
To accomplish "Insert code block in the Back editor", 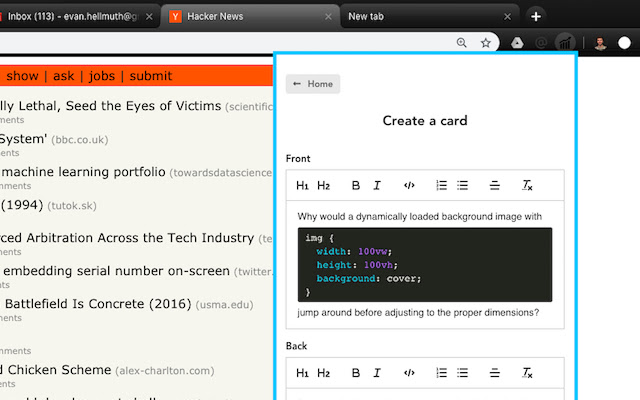I will click(x=409, y=373).
